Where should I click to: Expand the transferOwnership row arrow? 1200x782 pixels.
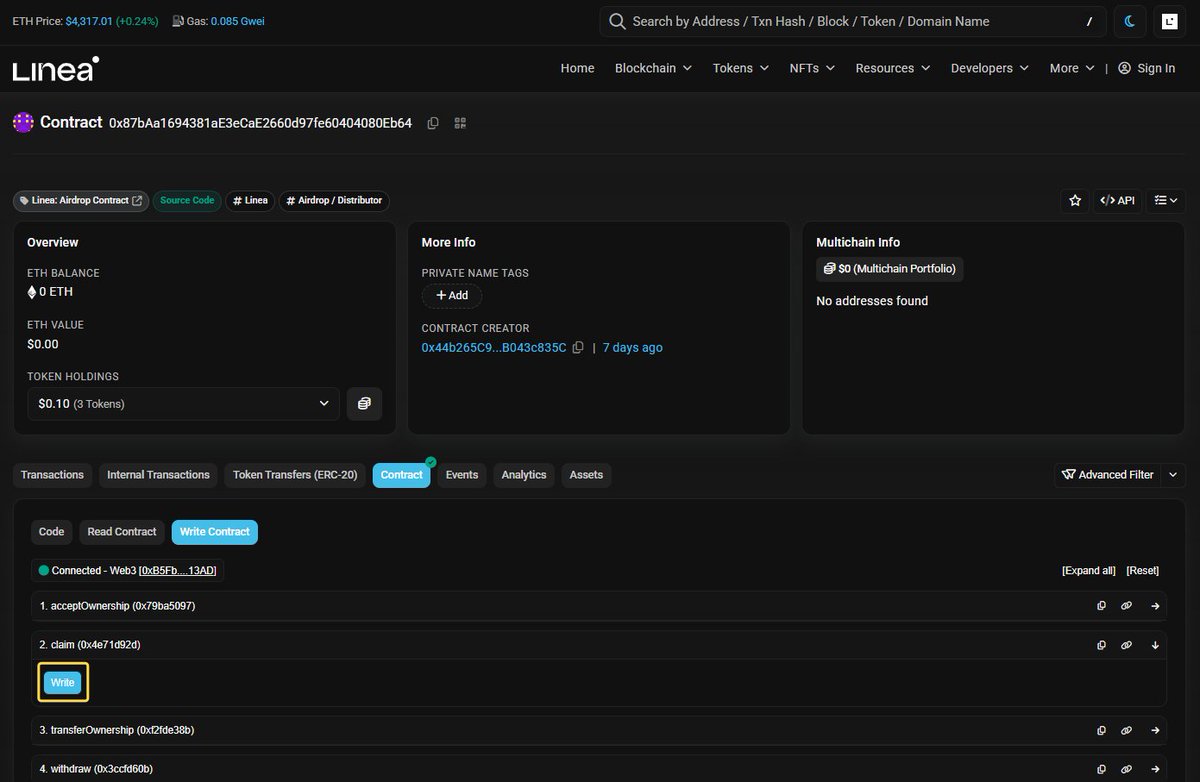tap(1155, 730)
